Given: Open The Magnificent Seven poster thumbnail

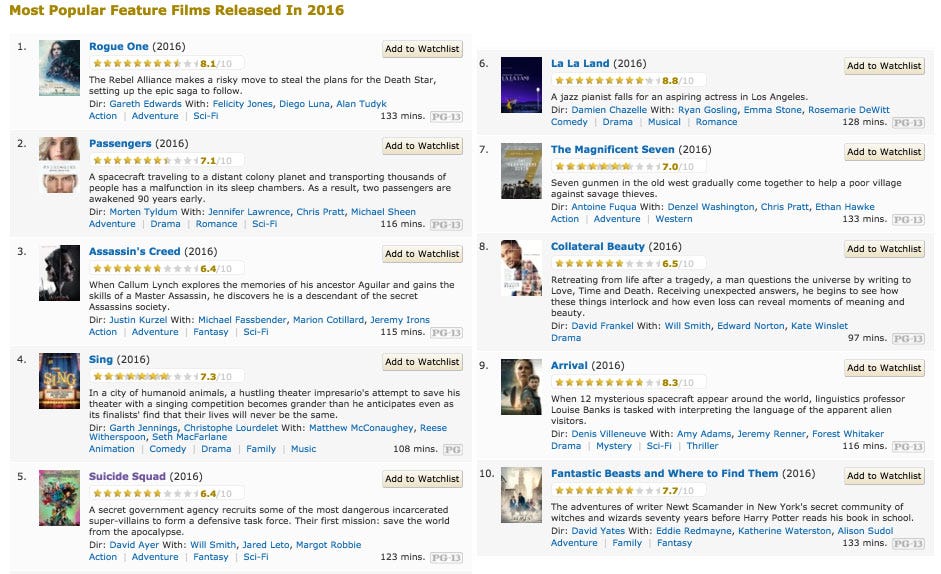Looking at the screenshot, I should pos(521,171).
